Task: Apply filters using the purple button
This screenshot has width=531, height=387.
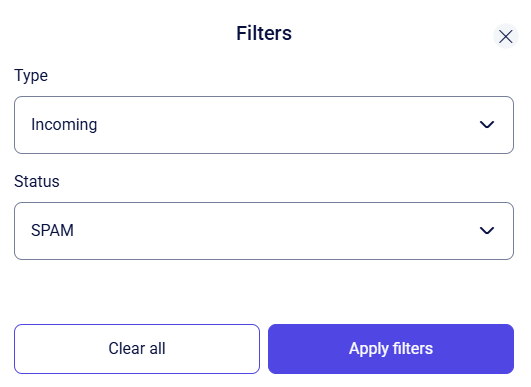Action: [391, 349]
